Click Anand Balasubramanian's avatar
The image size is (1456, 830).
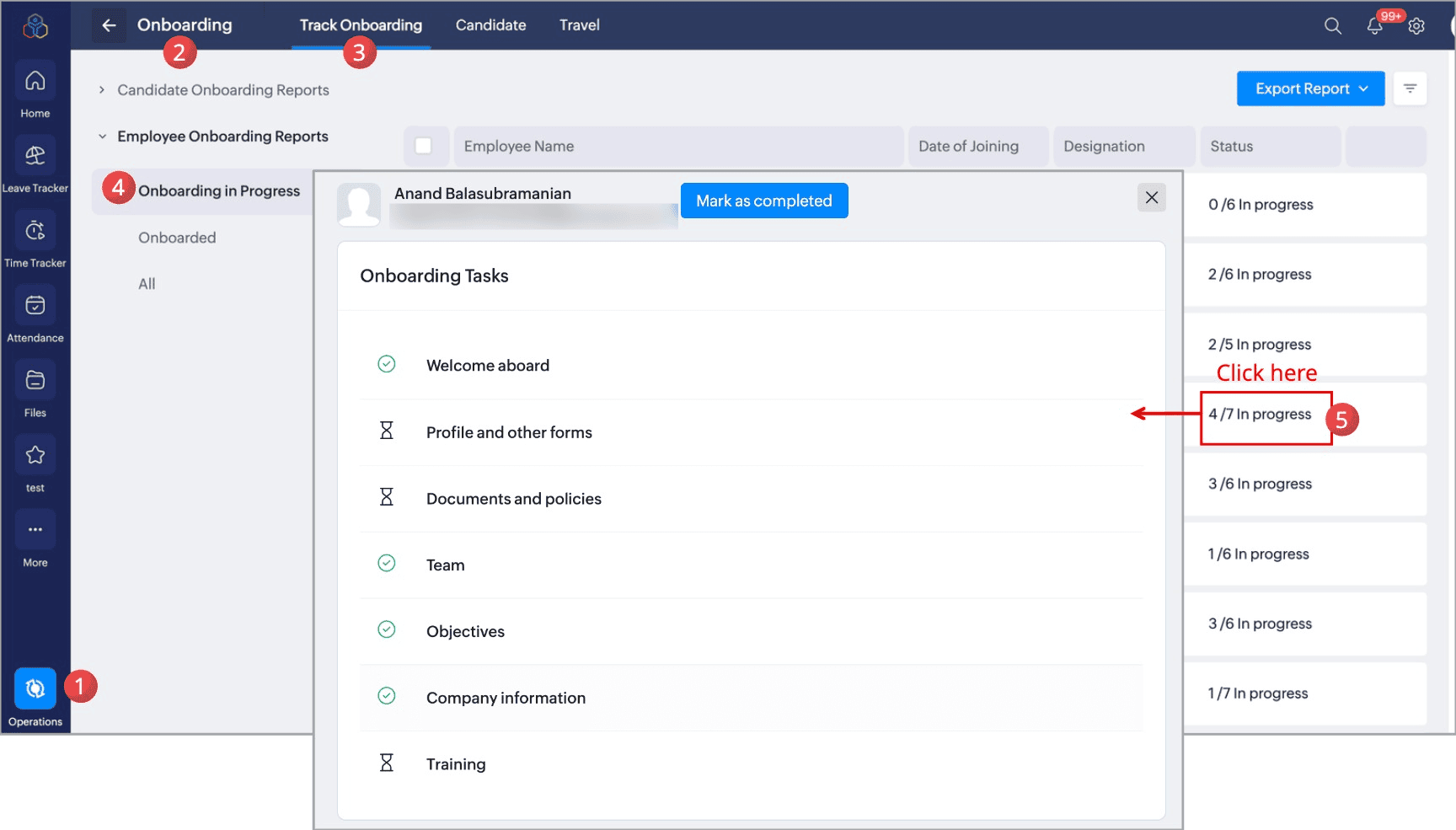(x=359, y=206)
